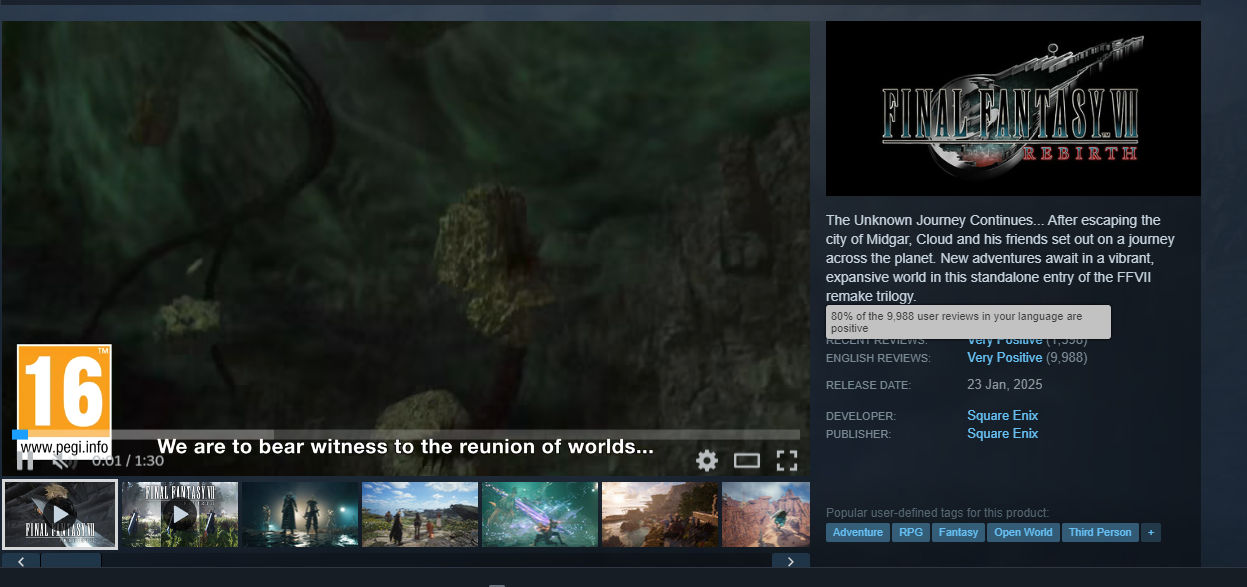
Task: Switch to theater mode view
Action: point(747,460)
